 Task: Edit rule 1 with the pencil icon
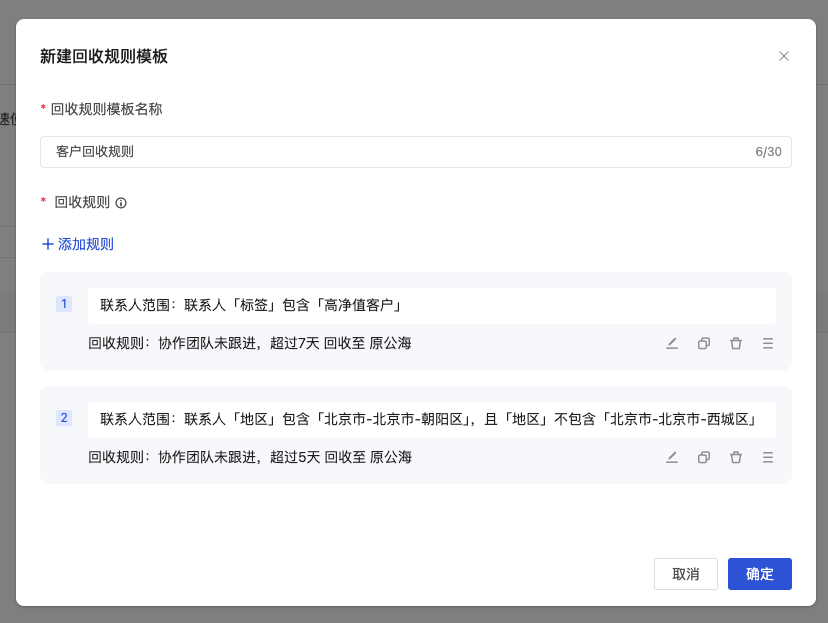(x=672, y=344)
